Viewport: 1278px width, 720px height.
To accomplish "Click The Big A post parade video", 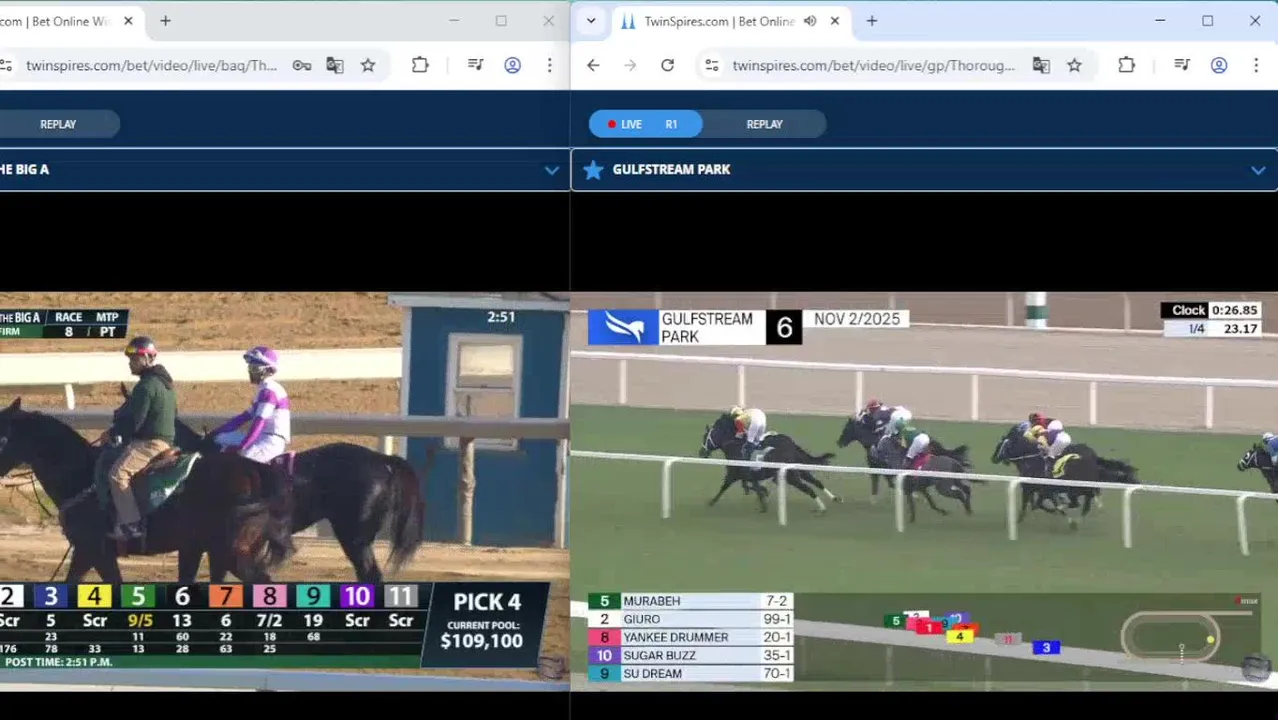I will [x=284, y=490].
